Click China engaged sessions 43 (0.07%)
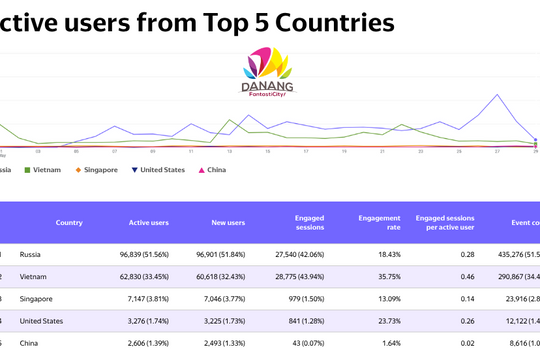Screen dimensions: 540x360 click(x=309, y=343)
